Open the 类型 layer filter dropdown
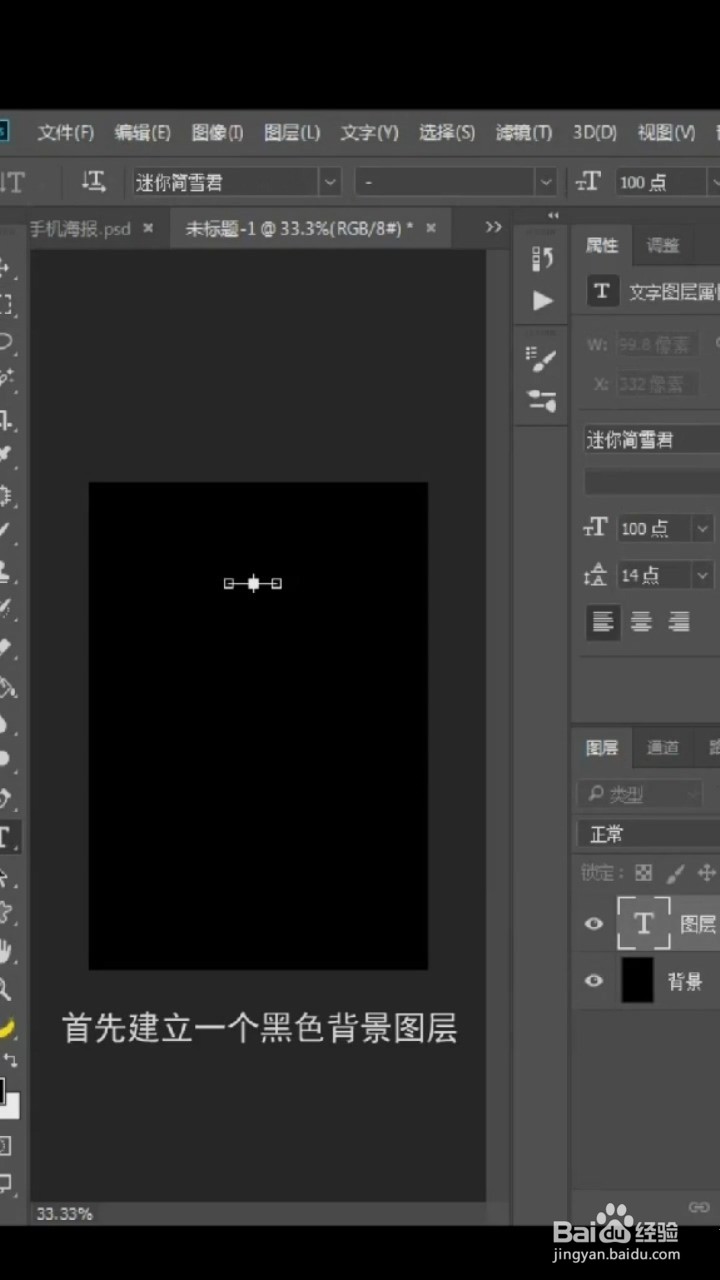720x1280 pixels. [x=640, y=795]
